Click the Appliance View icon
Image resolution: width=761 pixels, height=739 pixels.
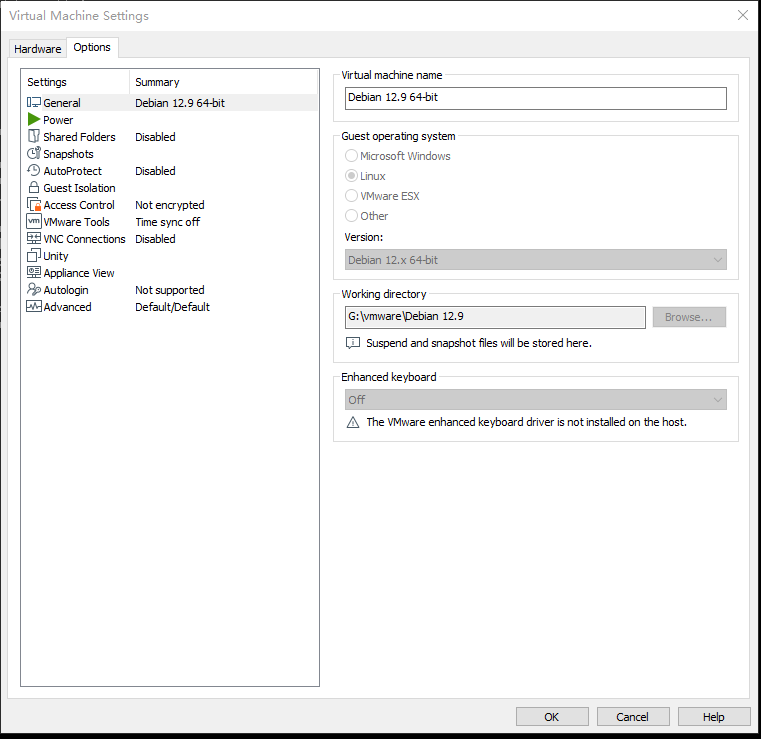[x=33, y=272]
